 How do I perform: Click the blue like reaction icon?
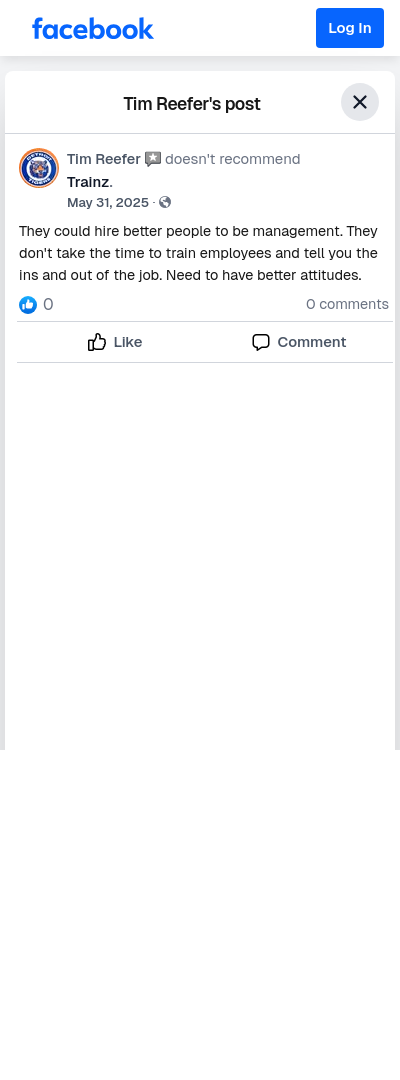point(28,304)
